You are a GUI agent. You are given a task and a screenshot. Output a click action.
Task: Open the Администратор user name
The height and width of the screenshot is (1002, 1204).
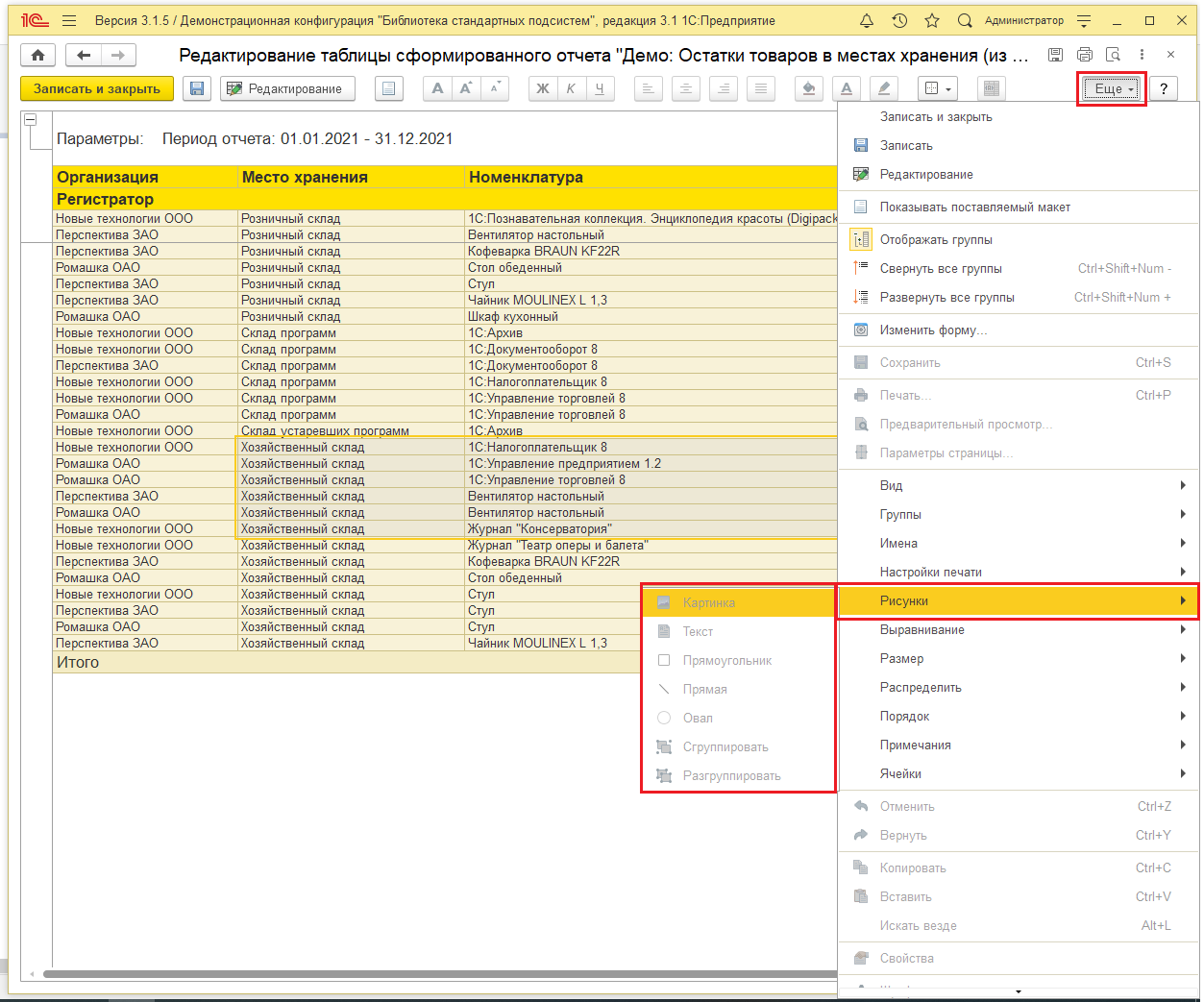pos(1024,20)
